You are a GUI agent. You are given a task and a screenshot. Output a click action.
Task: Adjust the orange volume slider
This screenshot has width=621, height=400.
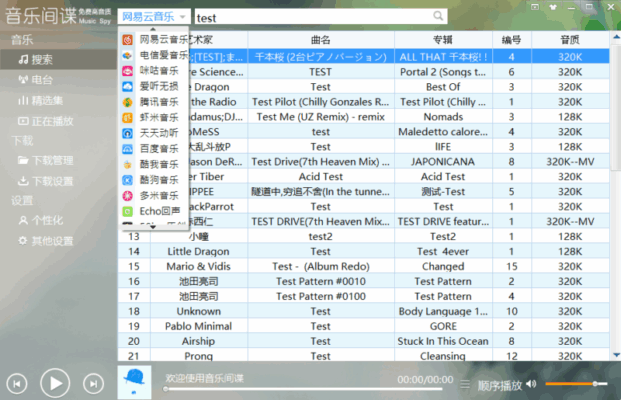coord(576,383)
